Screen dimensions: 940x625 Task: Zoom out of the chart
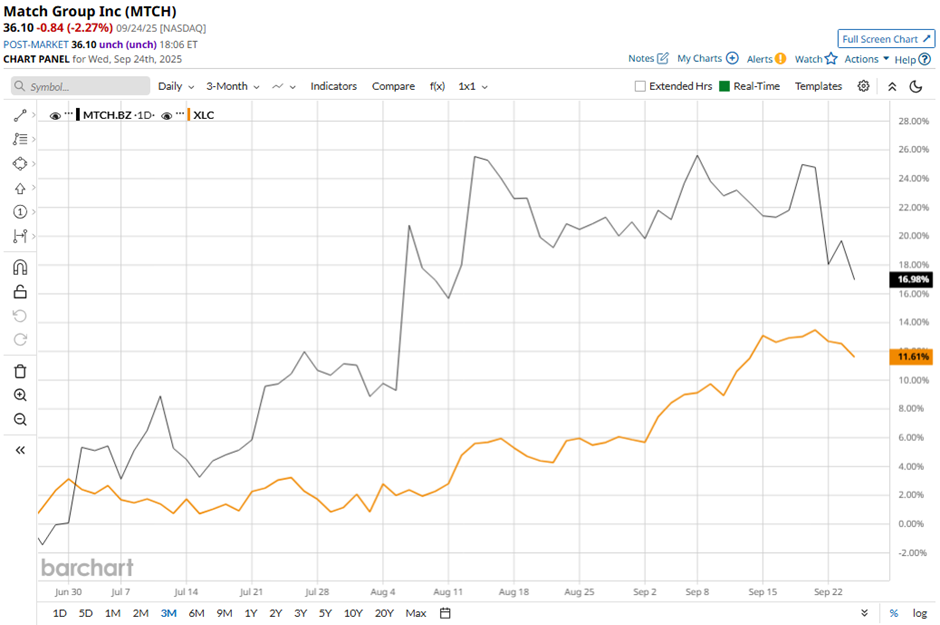tap(20, 419)
